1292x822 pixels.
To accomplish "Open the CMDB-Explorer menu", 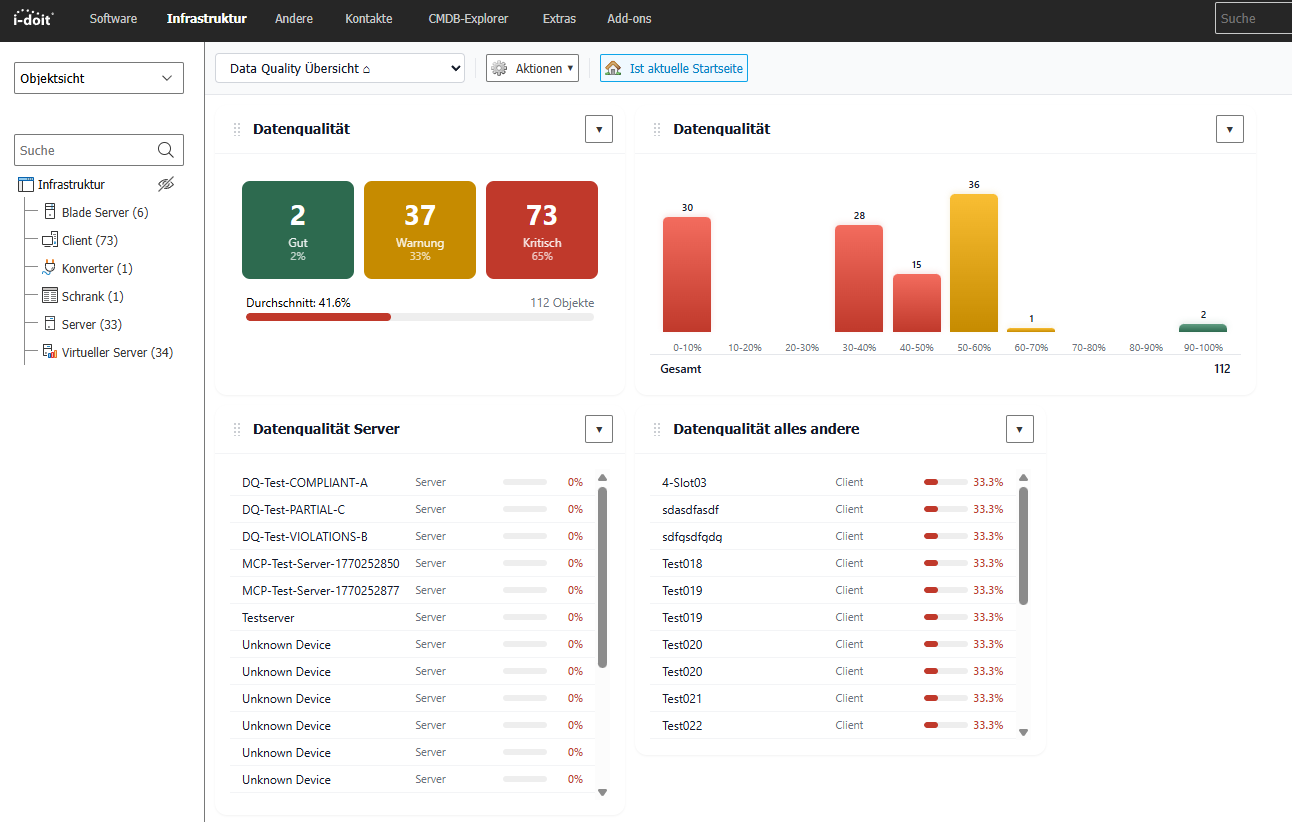I will point(468,18).
